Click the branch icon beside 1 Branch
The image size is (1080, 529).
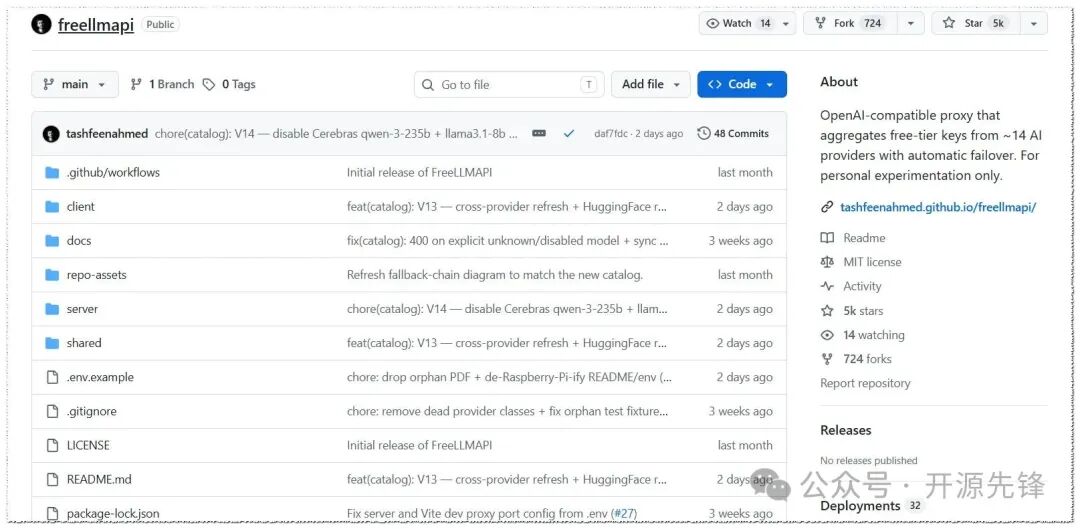pos(136,84)
